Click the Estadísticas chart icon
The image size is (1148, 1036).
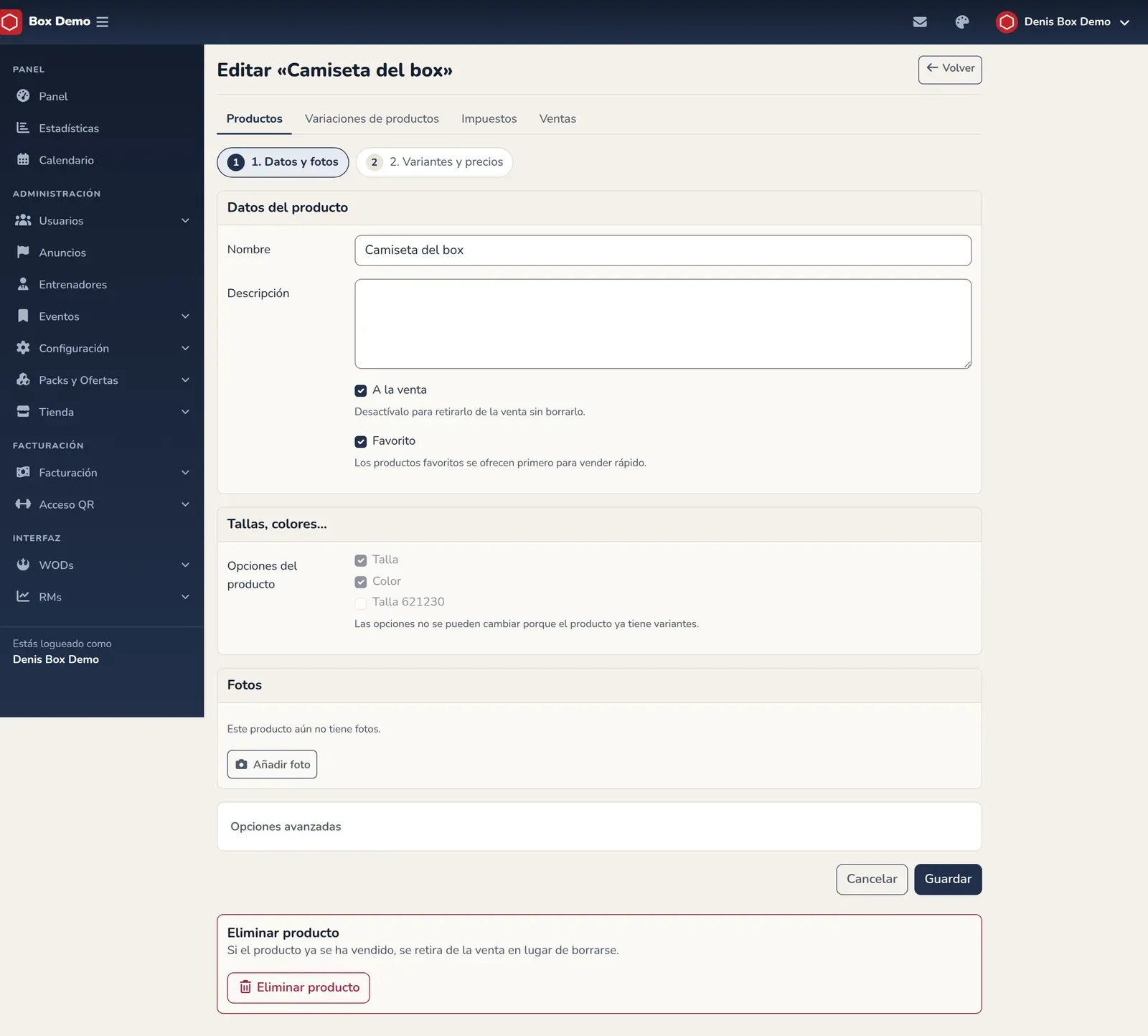(23, 128)
